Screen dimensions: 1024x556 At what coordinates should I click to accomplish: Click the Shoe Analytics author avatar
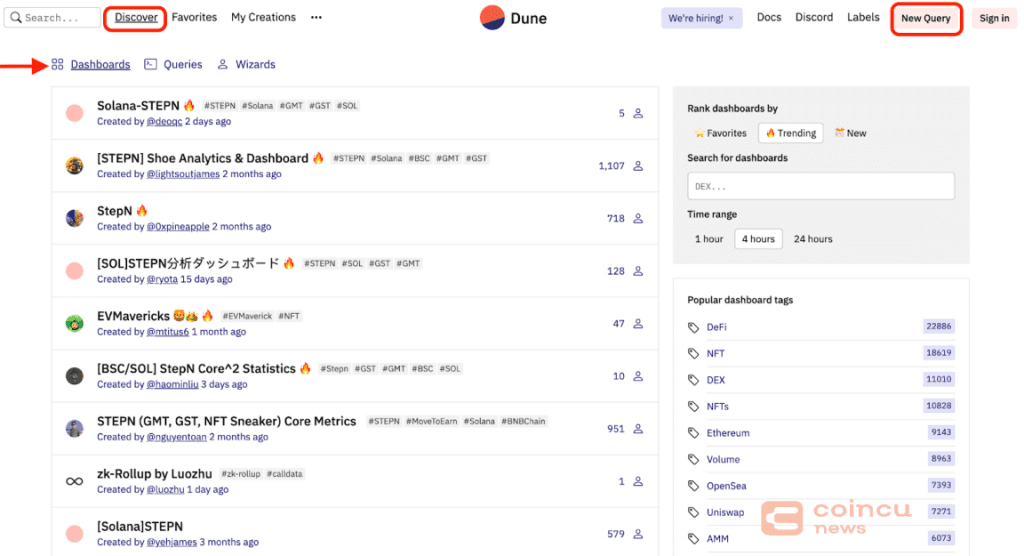click(74, 165)
